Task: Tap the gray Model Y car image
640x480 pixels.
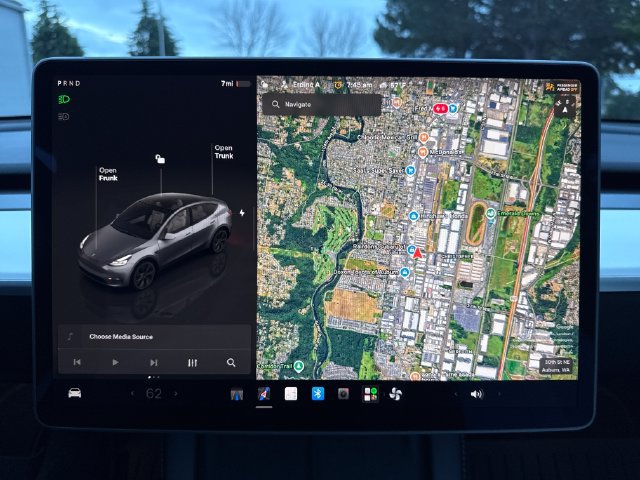Action: [x=156, y=241]
